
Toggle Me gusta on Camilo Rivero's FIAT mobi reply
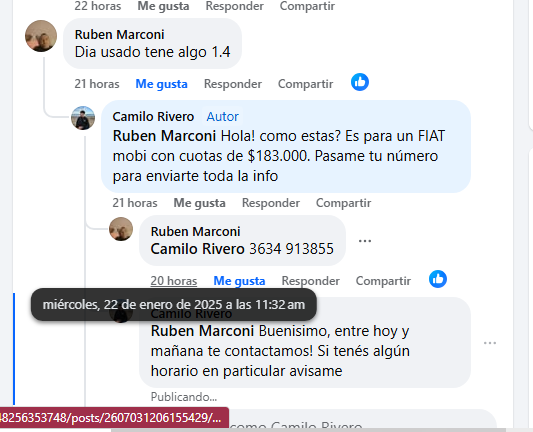click(x=200, y=203)
